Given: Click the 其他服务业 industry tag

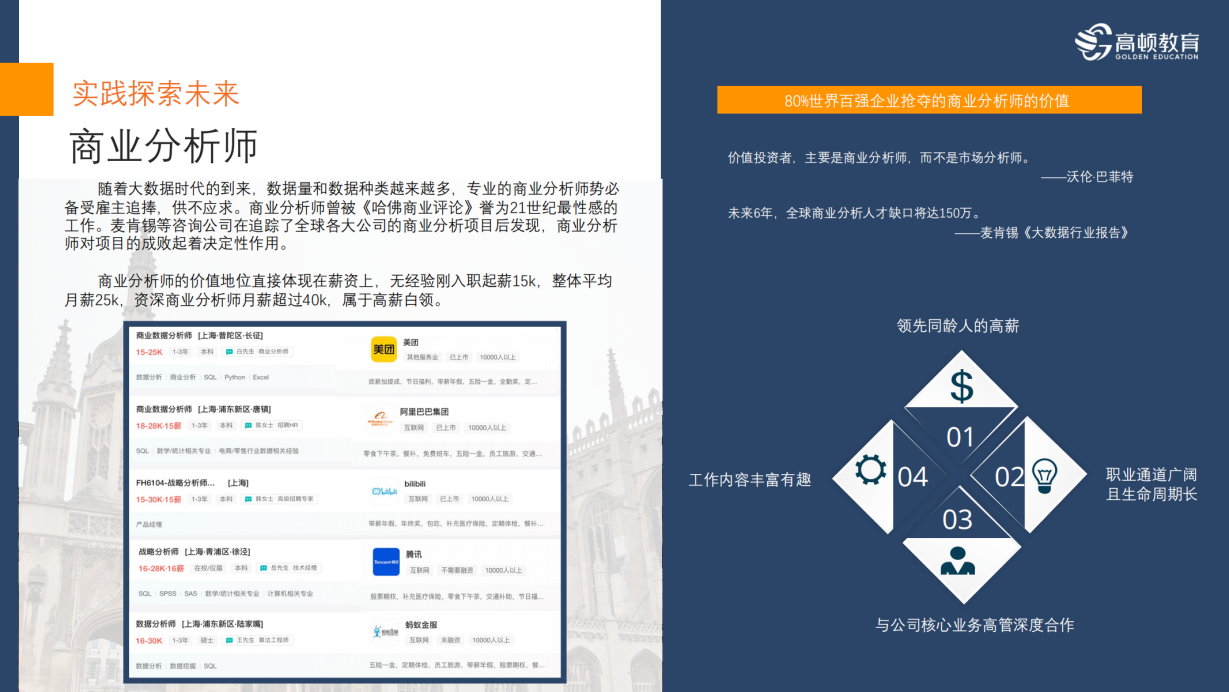Looking at the screenshot, I should (x=422, y=357).
